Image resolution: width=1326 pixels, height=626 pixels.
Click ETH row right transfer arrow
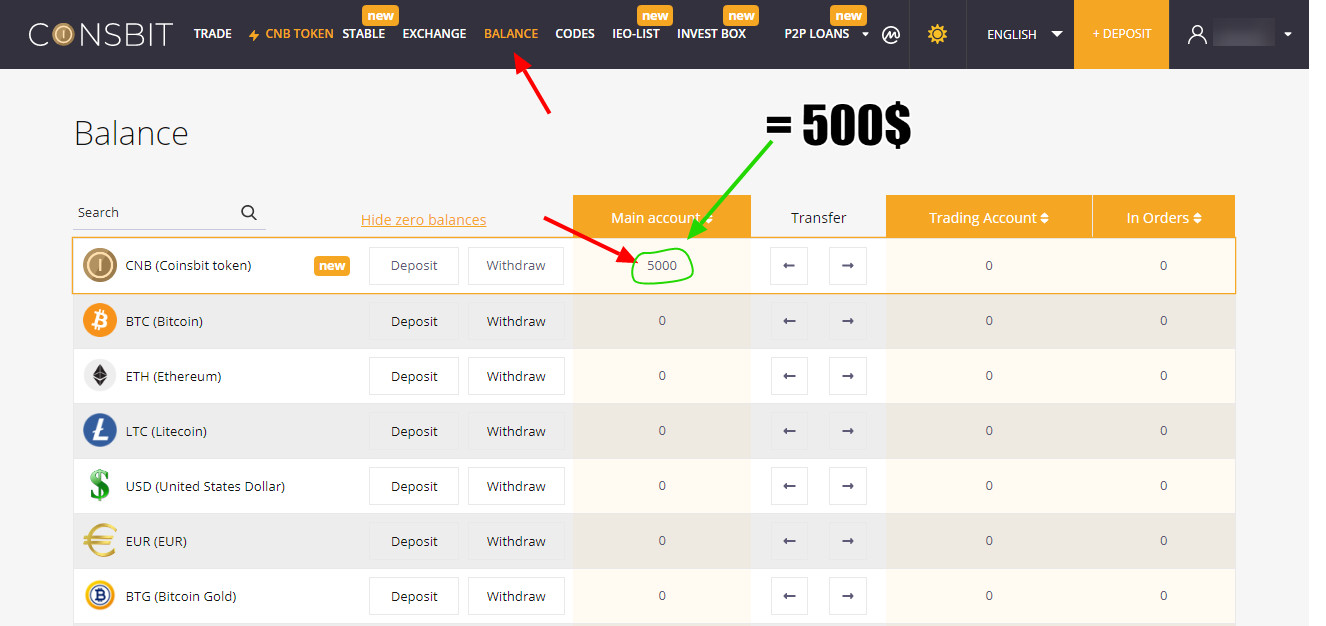click(848, 376)
